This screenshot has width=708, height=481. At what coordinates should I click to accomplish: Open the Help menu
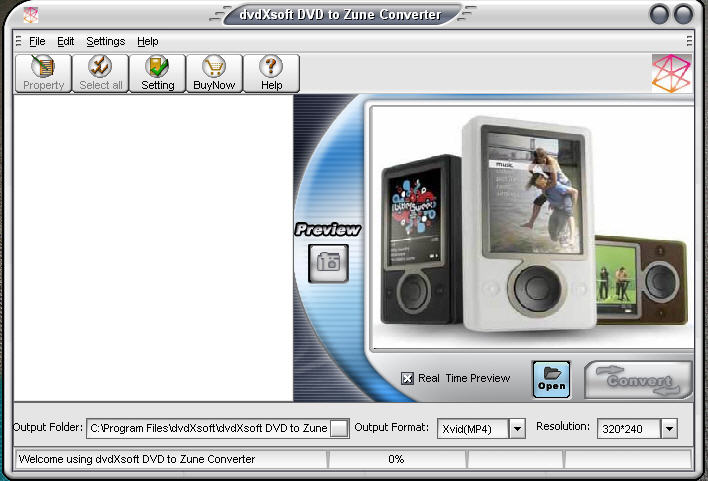coord(148,42)
